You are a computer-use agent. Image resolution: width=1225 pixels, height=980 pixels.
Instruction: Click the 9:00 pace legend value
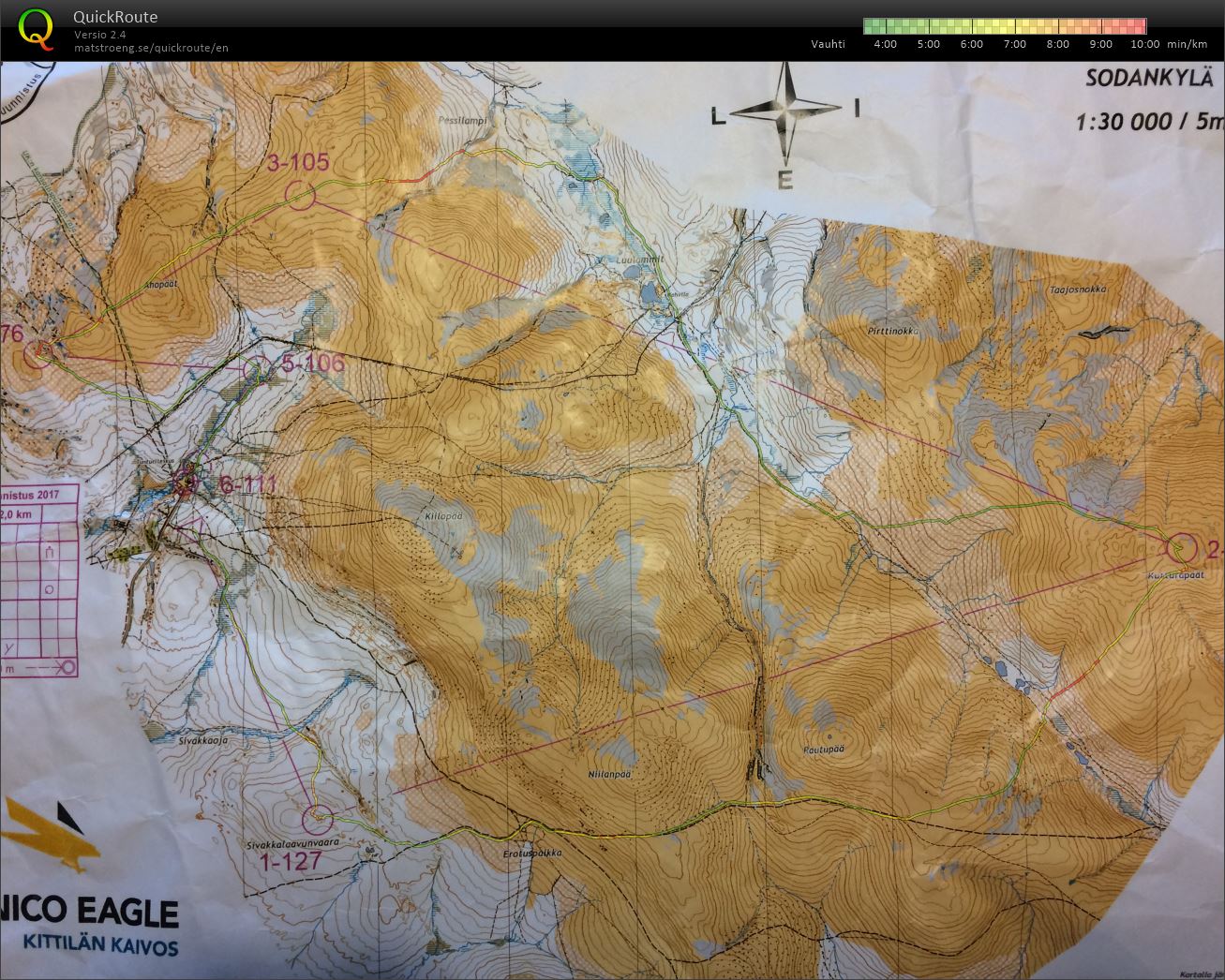point(1101,44)
